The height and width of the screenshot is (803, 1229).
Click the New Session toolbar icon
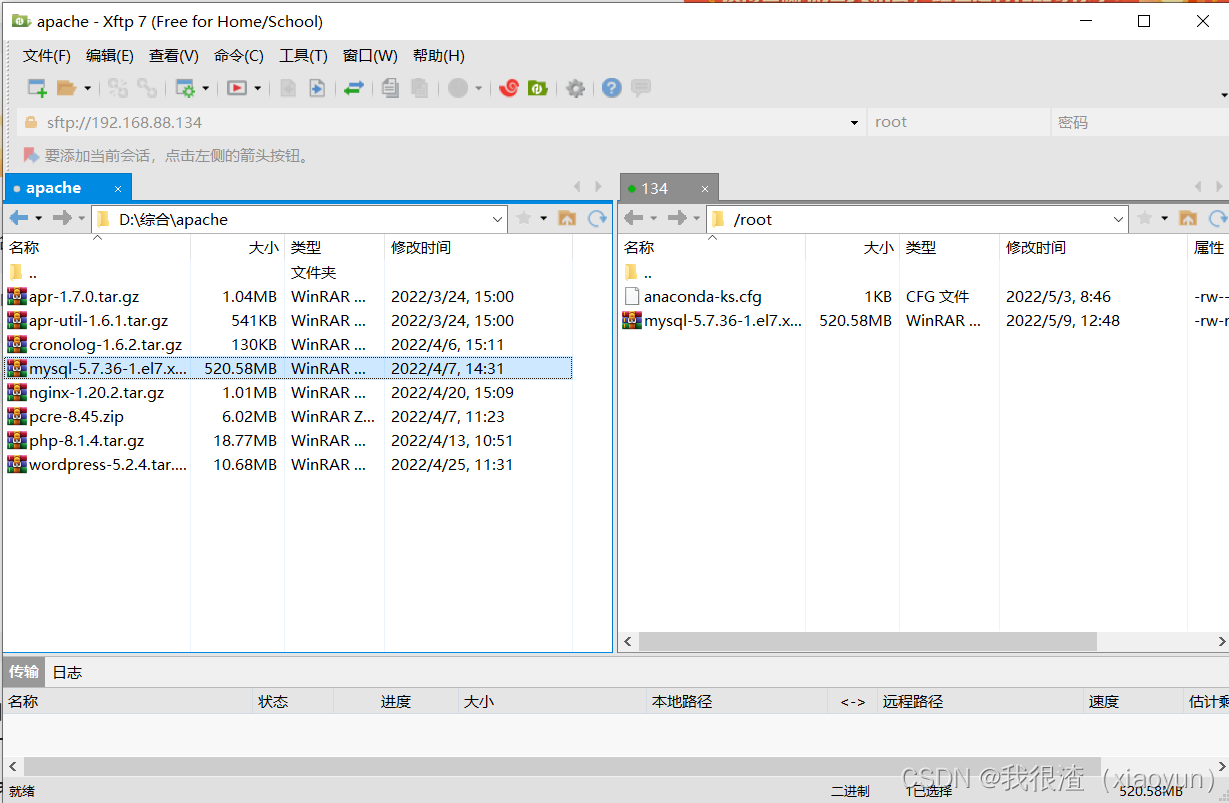(x=37, y=88)
